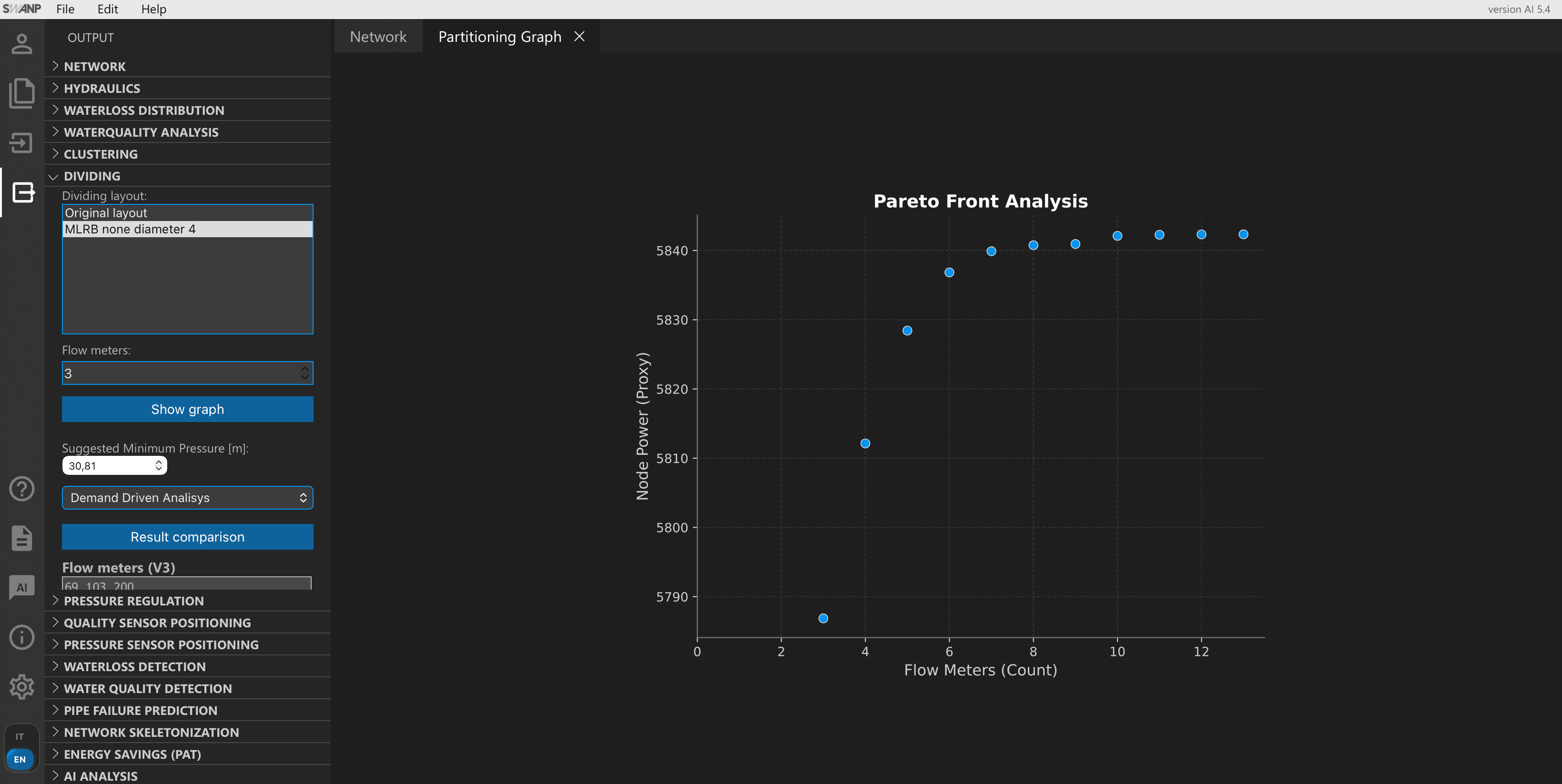
Task: Collapse the DIVIDING section
Action: [x=188, y=176]
